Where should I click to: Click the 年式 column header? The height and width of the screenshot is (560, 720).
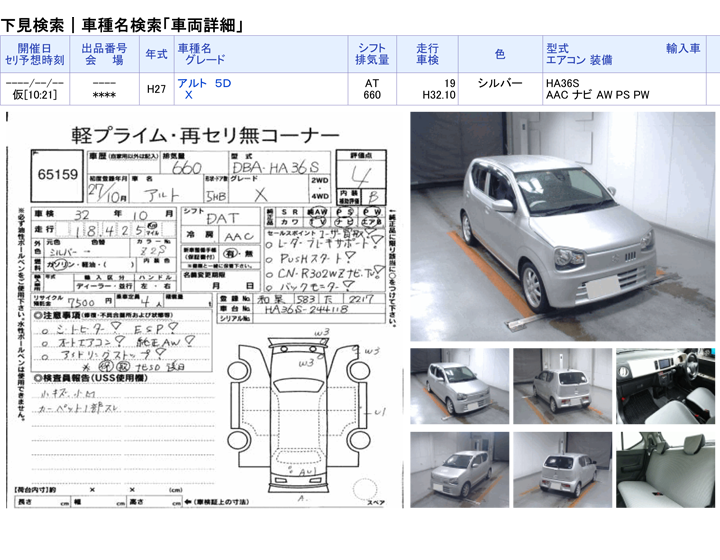pos(157,54)
